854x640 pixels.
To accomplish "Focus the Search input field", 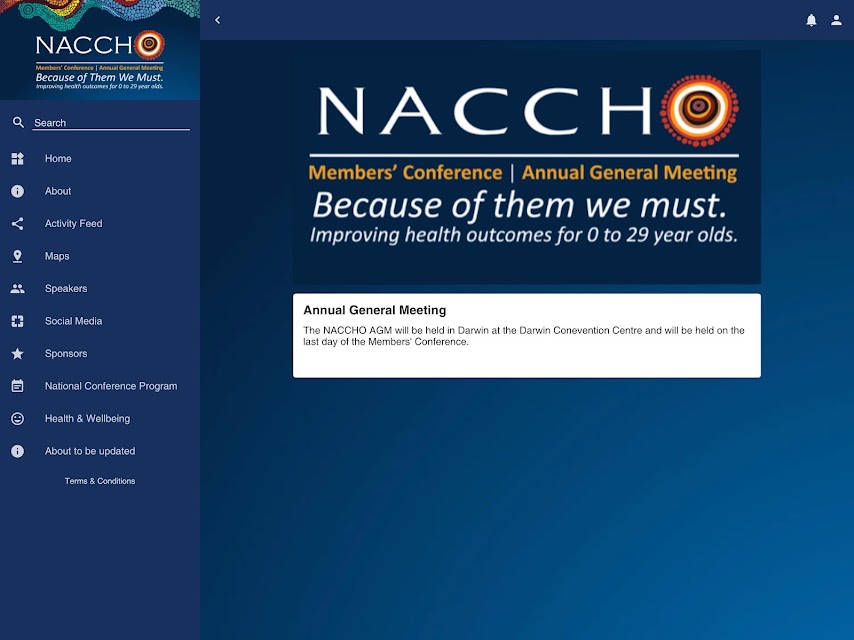I will tap(111, 123).
